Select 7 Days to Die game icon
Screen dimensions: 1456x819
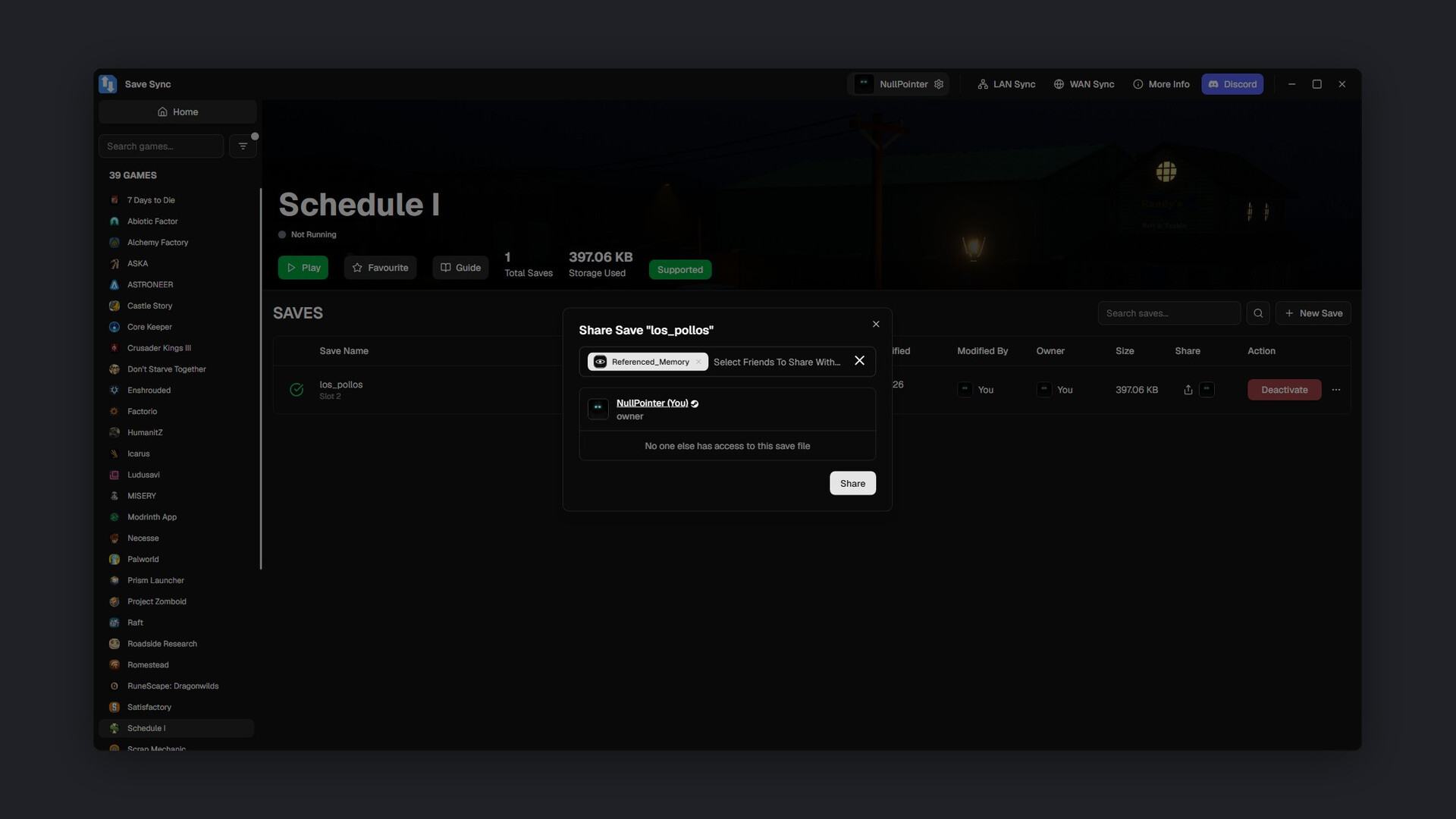coord(115,200)
